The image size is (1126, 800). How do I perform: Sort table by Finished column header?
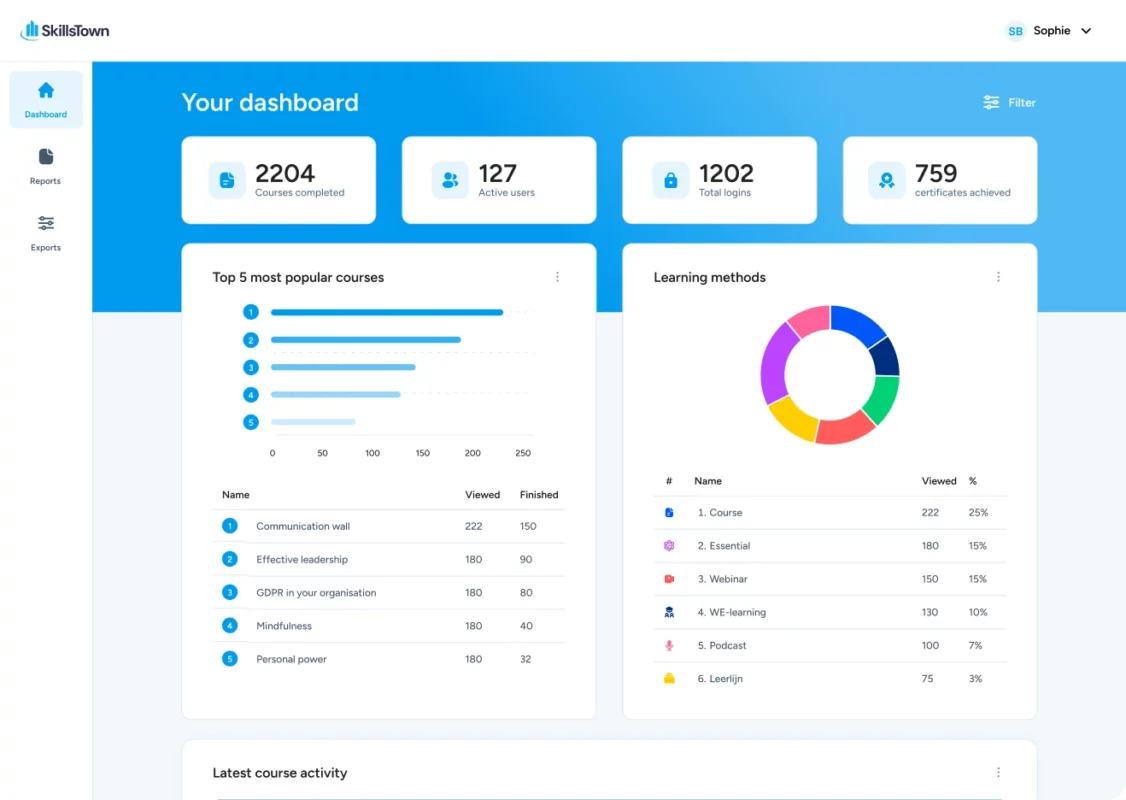pyautogui.click(x=539, y=494)
